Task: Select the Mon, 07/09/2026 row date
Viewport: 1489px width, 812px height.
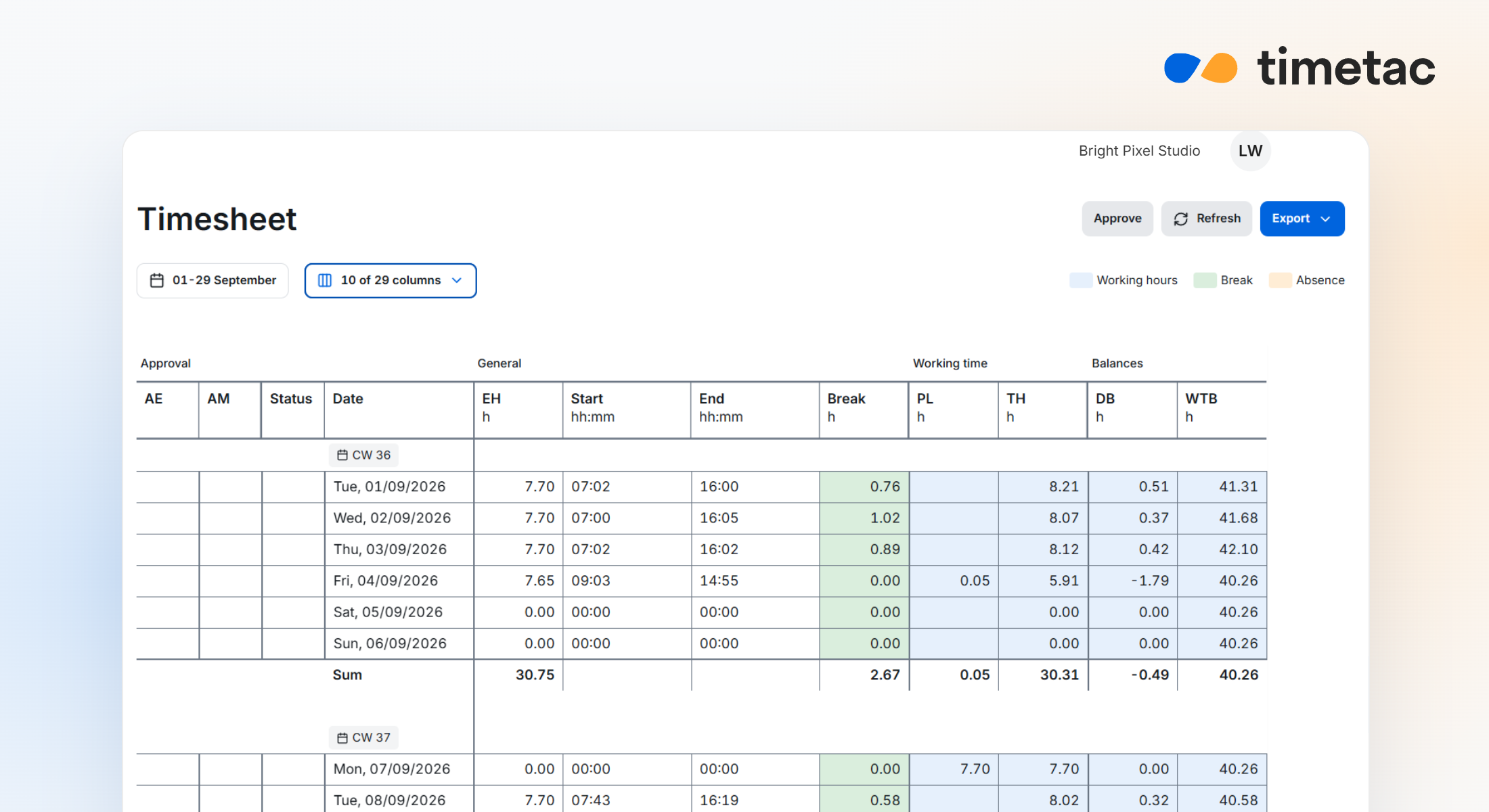Action: [392, 769]
